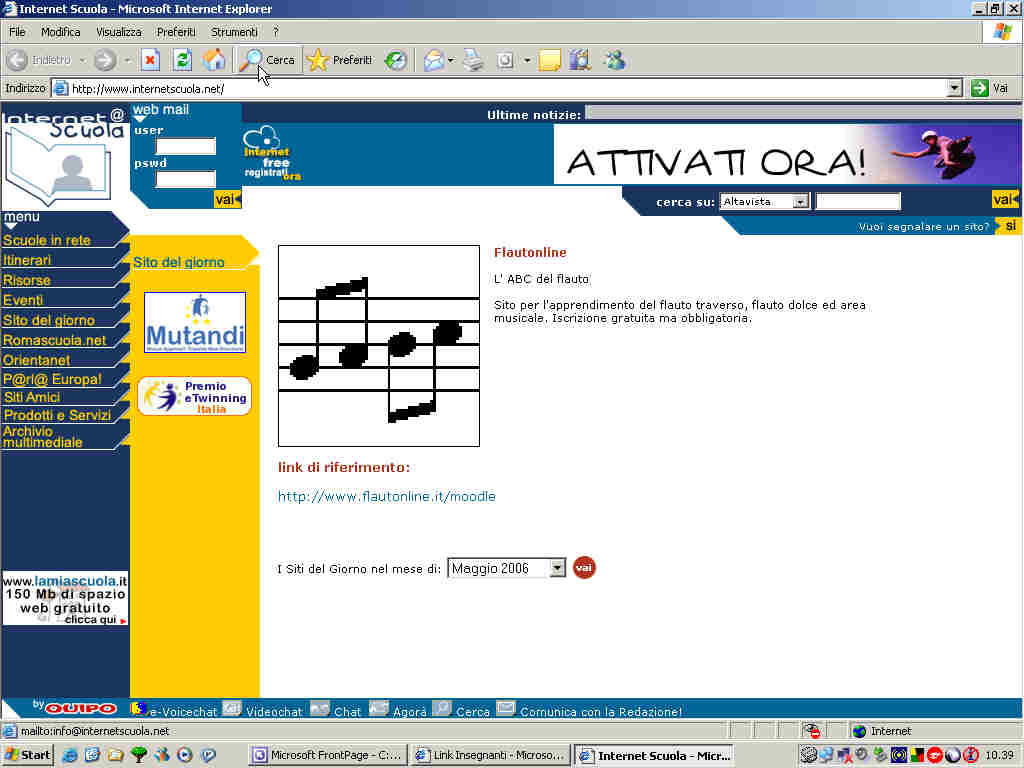Screen dimensions: 1024x768
Task: Click the Mutandi banner
Action: tap(195, 323)
